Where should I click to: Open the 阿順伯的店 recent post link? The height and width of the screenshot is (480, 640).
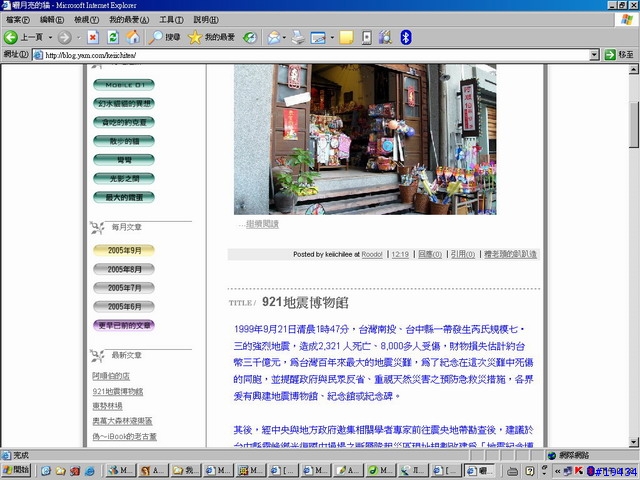click(111, 376)
